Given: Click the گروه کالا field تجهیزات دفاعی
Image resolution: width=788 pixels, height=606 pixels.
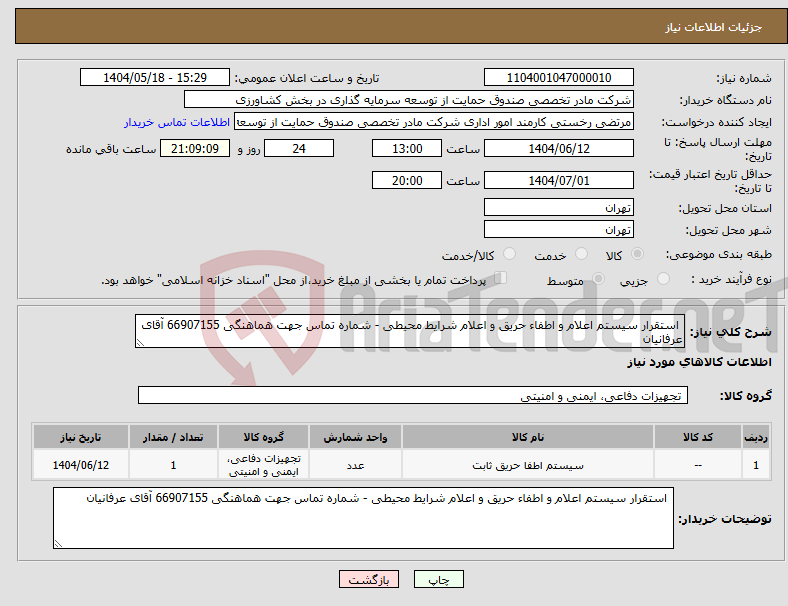Looking at the screenshot, I should (413, 395).
